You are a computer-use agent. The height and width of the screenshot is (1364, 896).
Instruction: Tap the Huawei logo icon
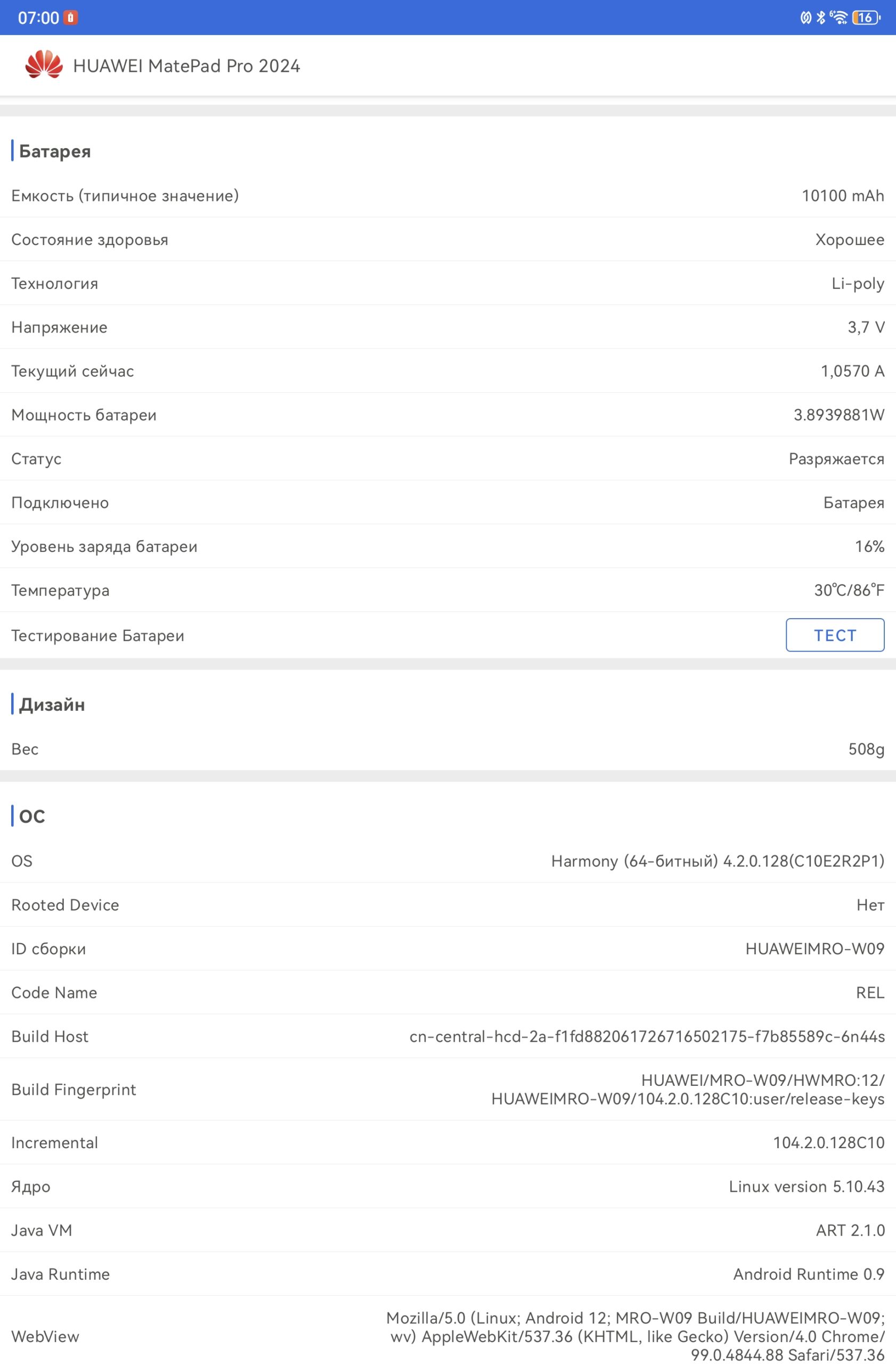coord(44,65)
